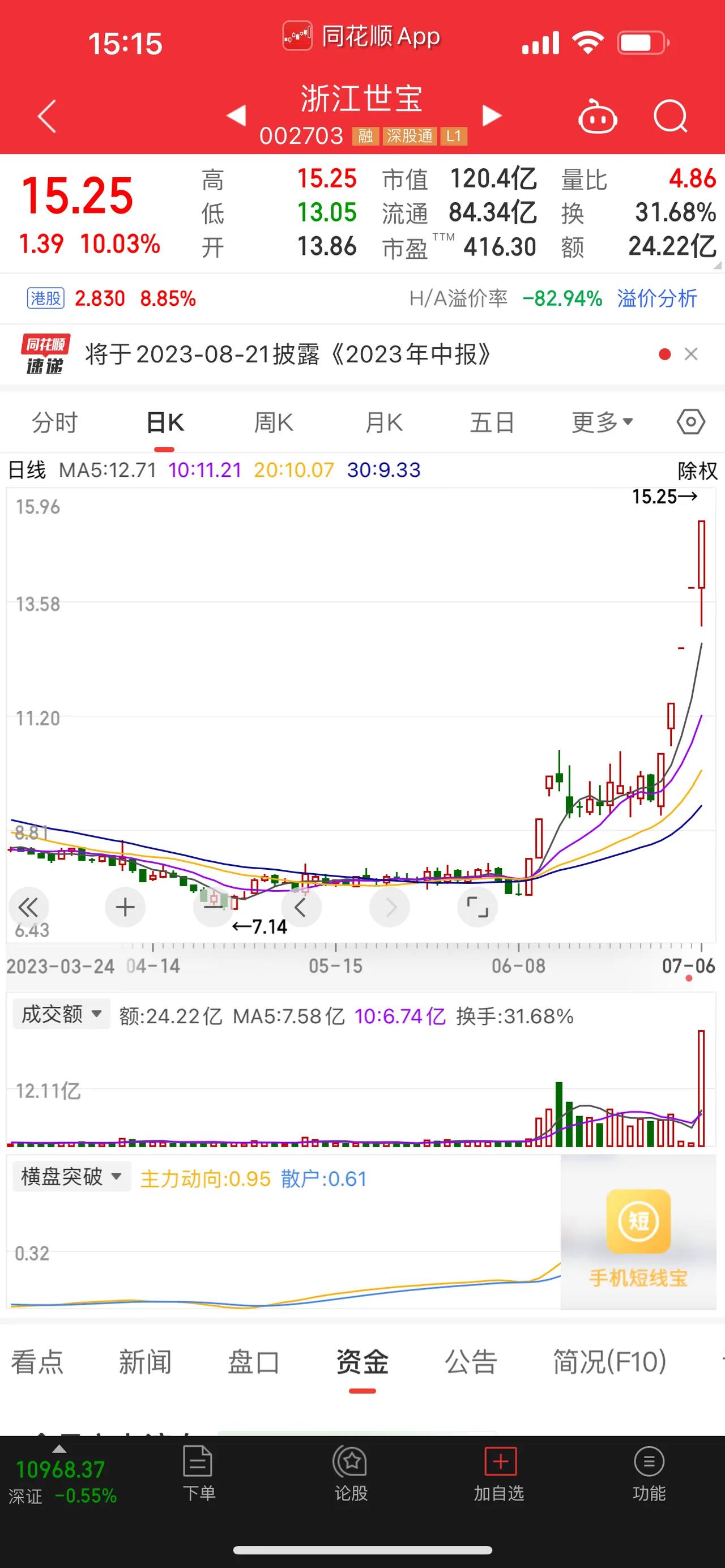Switch to previous stock with left triangle
The height and width of the screenshot is (1568, 725).
[x=236, y=115]
